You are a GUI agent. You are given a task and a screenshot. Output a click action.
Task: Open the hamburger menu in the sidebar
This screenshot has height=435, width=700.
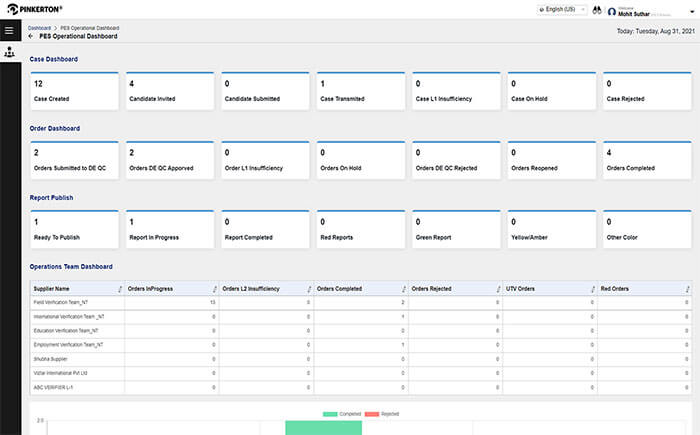click(9, 30)
